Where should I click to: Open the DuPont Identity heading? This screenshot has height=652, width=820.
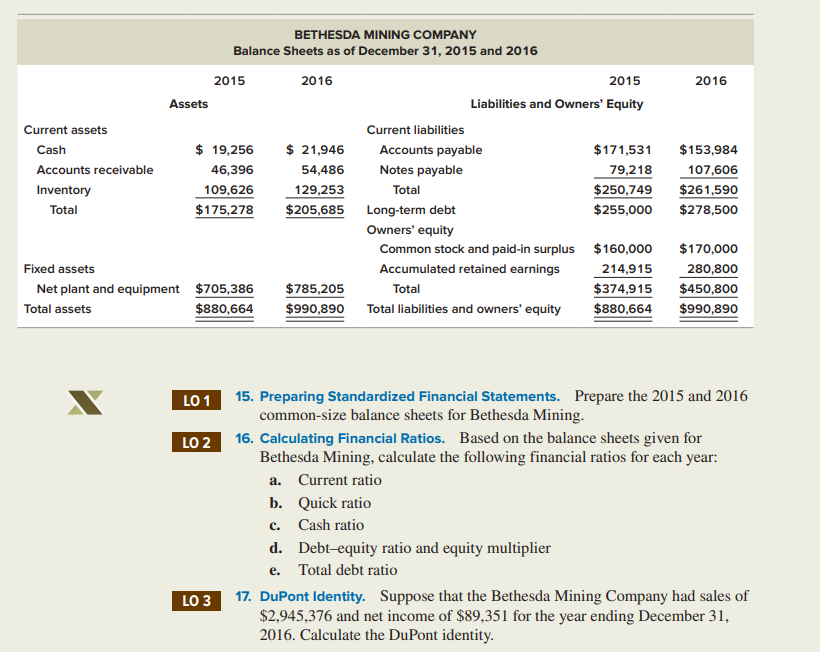click(x=312, y=596)
